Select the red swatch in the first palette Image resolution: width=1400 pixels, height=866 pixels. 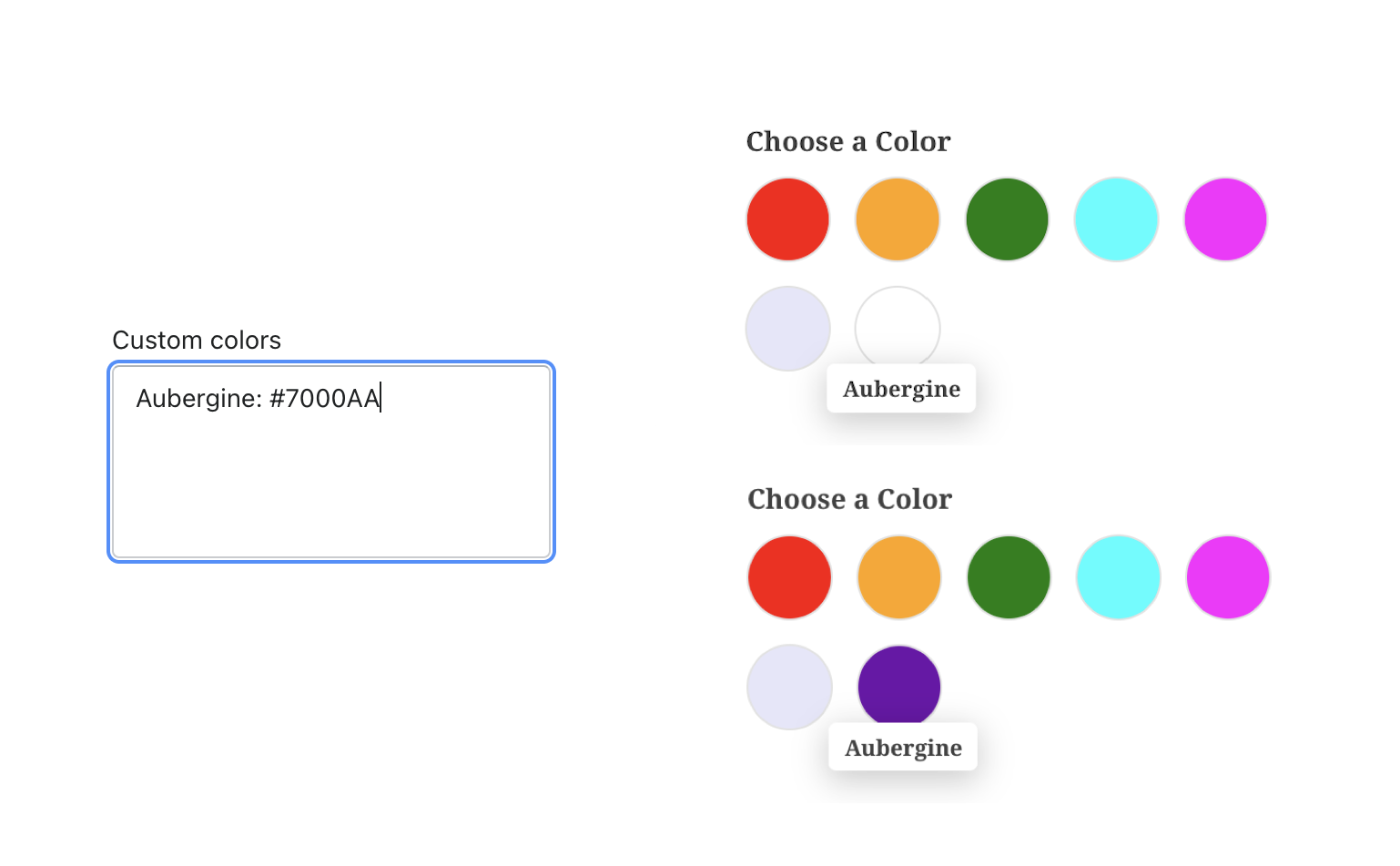[x=788, y=219]
